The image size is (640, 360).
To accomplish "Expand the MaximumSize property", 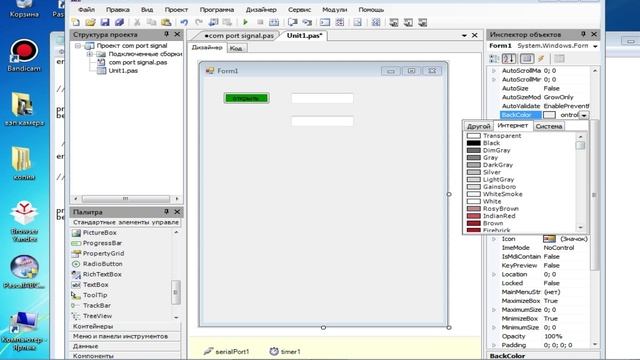I will pyautogui.click(x=494, y=310).
